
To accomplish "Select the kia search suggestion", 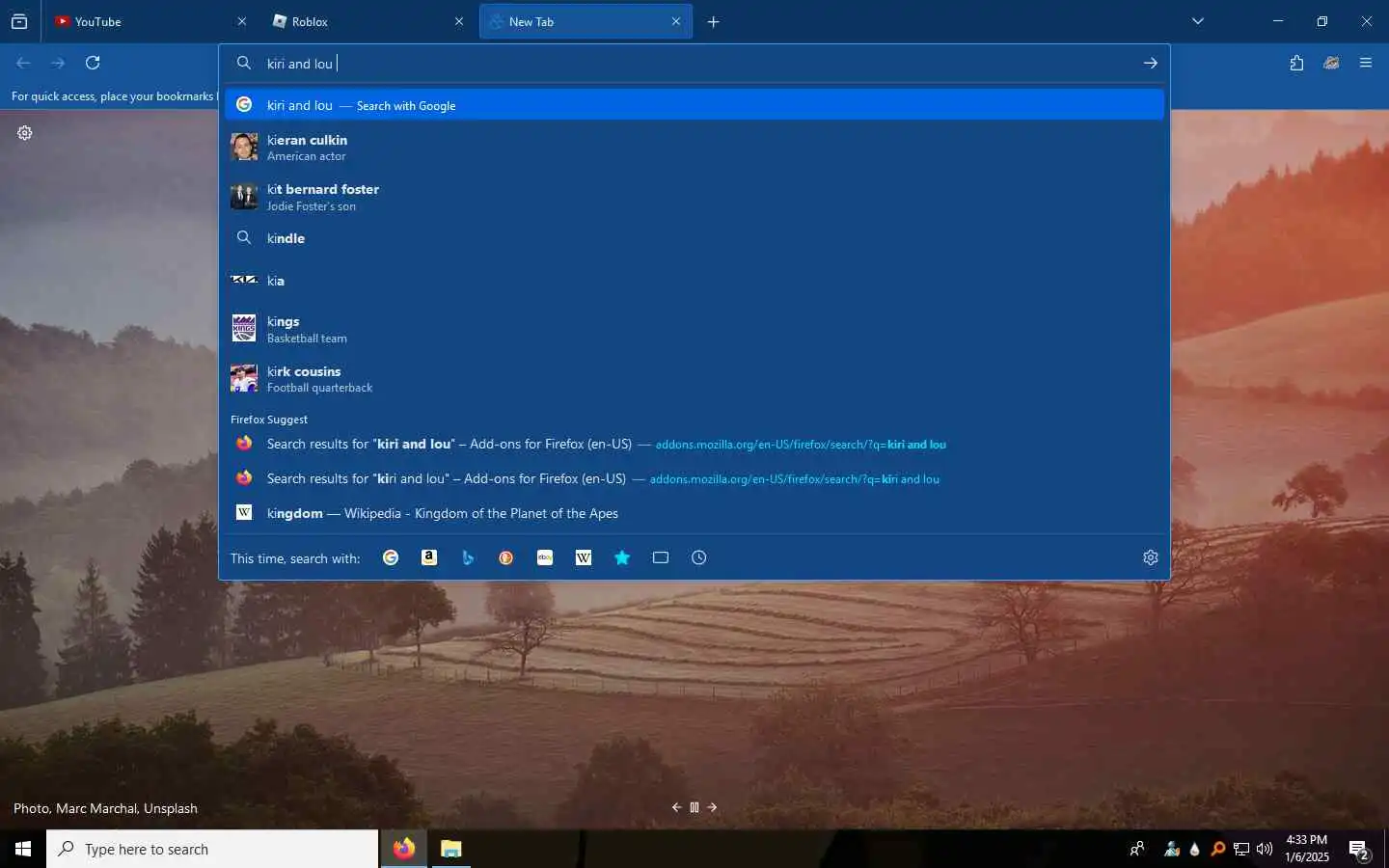I will 694,281.
